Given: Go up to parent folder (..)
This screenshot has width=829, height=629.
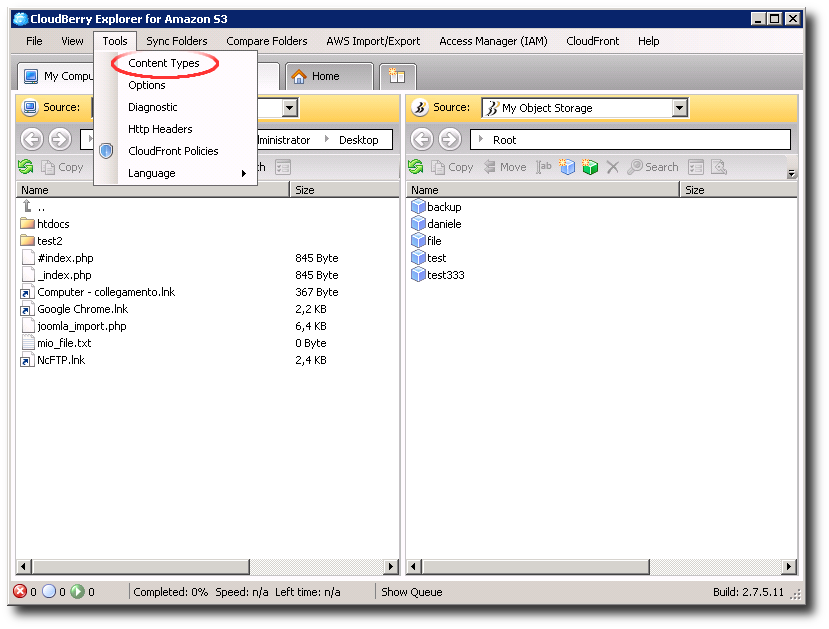Looking at the screenshot, I should pos(33,207).
